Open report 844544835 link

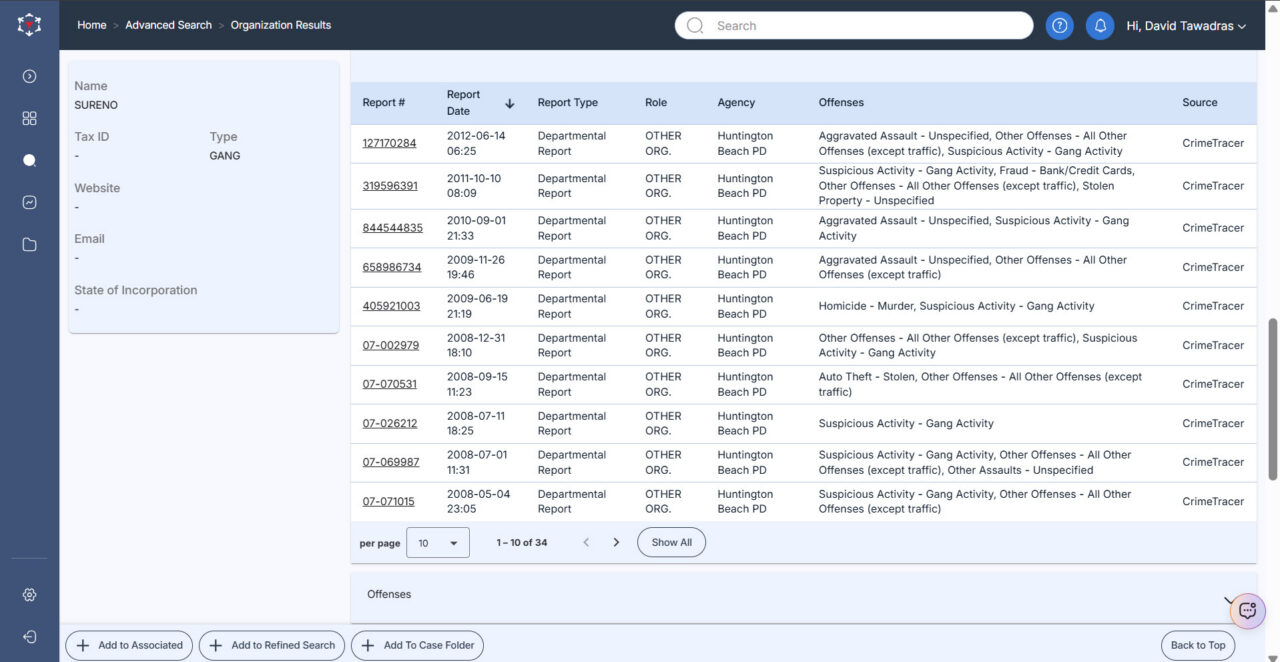[x=392, y=228]
